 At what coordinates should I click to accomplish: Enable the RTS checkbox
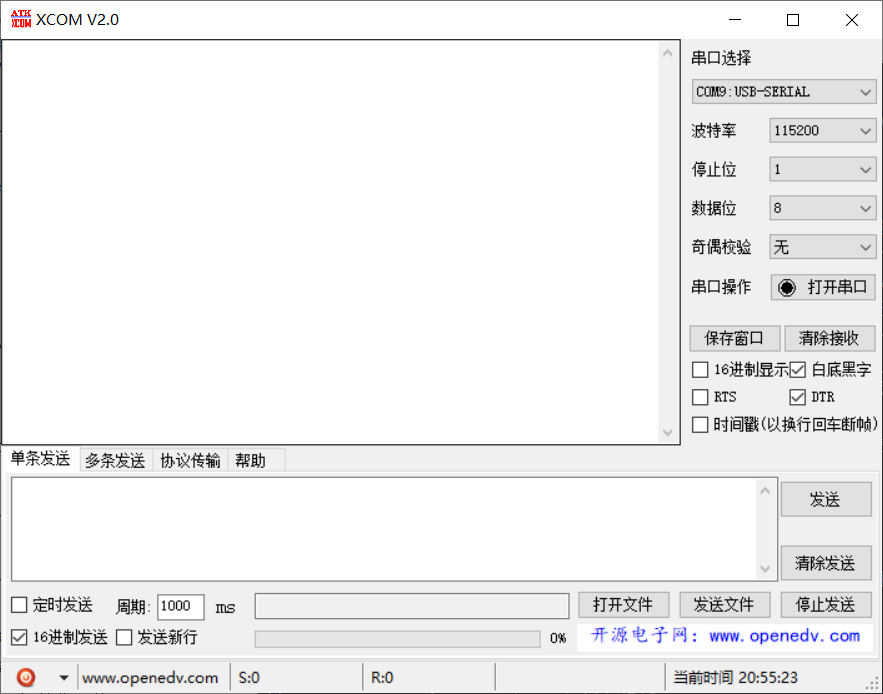tap(700, 396)
